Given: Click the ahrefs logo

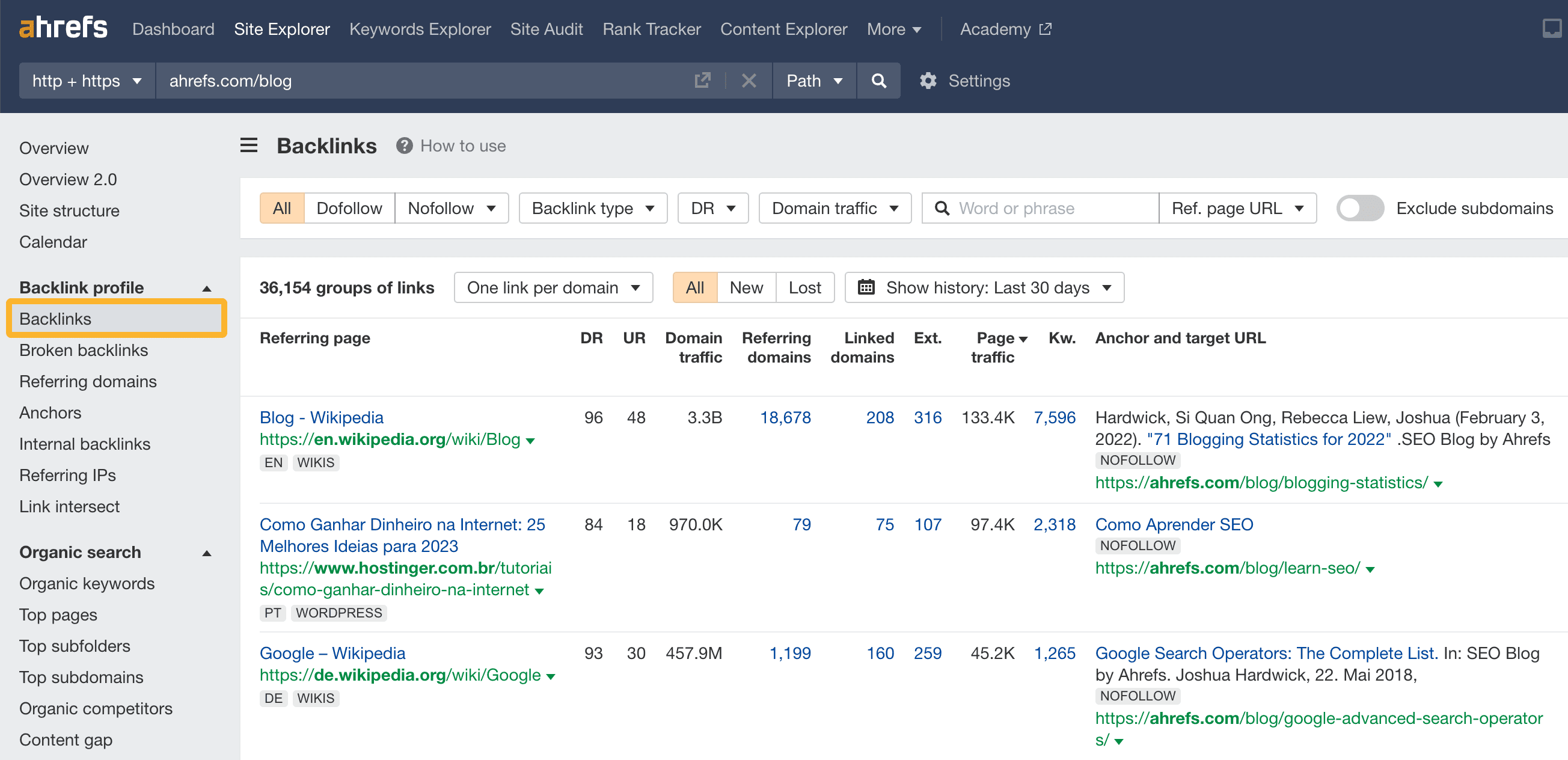Looking at the screenshot, I should coord(63,27).
